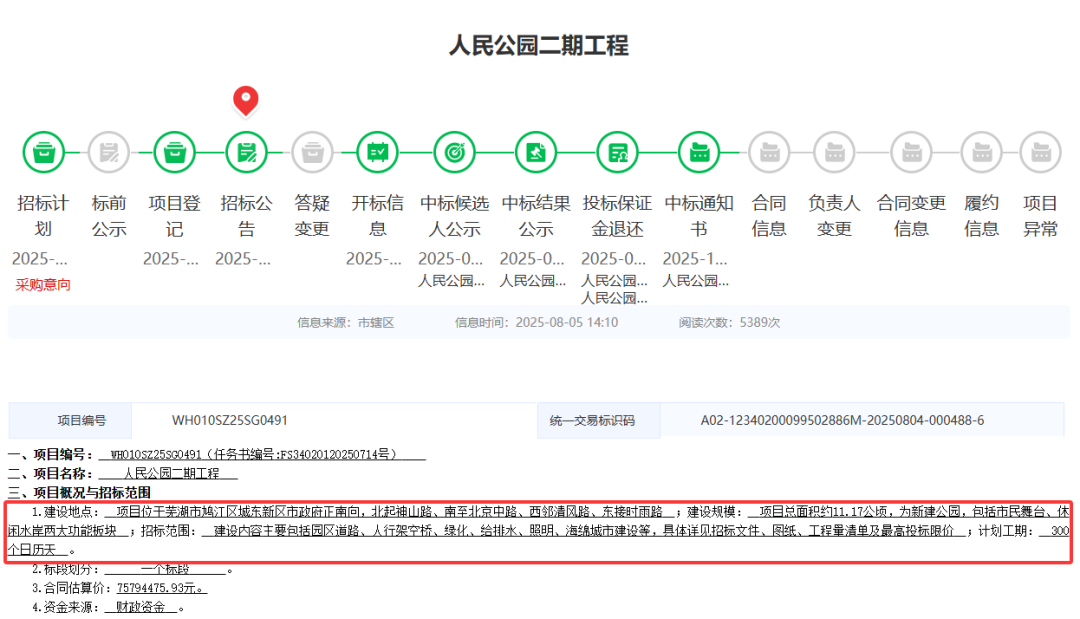The image size is (1080, 619).
Task: Select the 中标候选人公示 target icon
Action: [x=455, y=152]
